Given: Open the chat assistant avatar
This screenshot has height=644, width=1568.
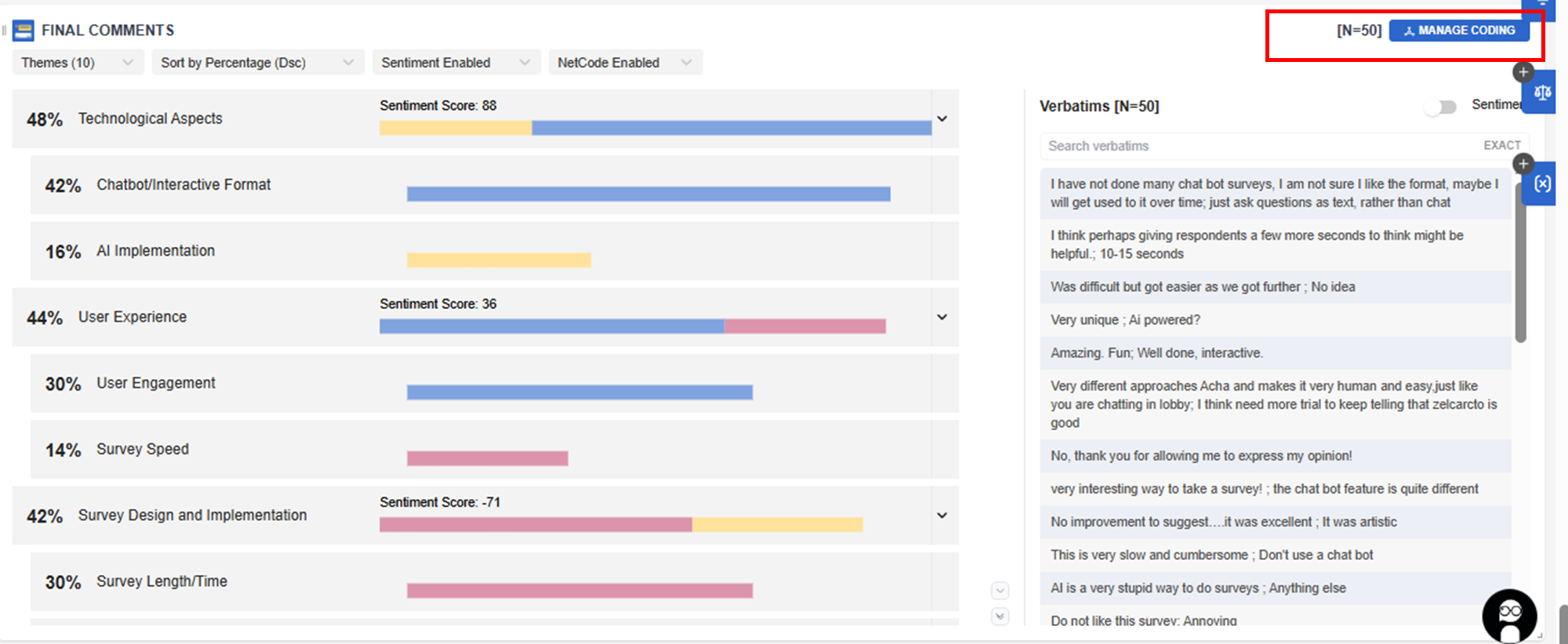Looking at the screenshot, I should tap(1509, 617).
